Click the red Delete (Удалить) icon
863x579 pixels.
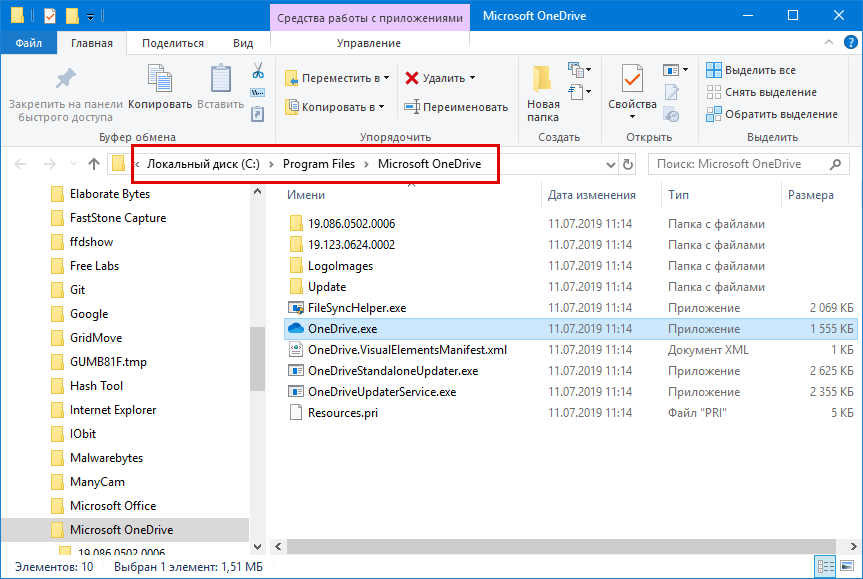(411, 78)
